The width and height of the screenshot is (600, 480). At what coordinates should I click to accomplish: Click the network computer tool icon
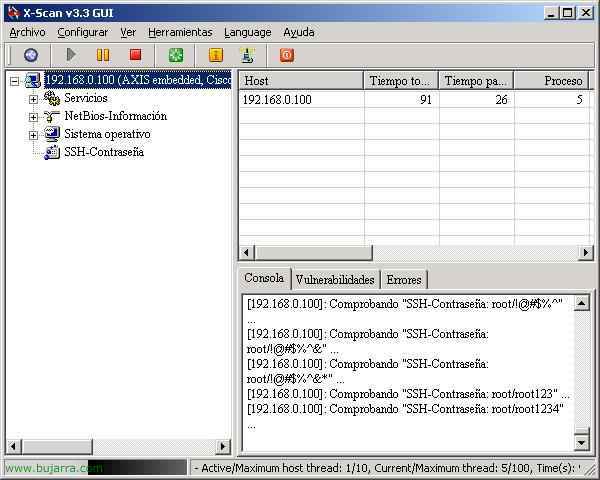[248, 55]
